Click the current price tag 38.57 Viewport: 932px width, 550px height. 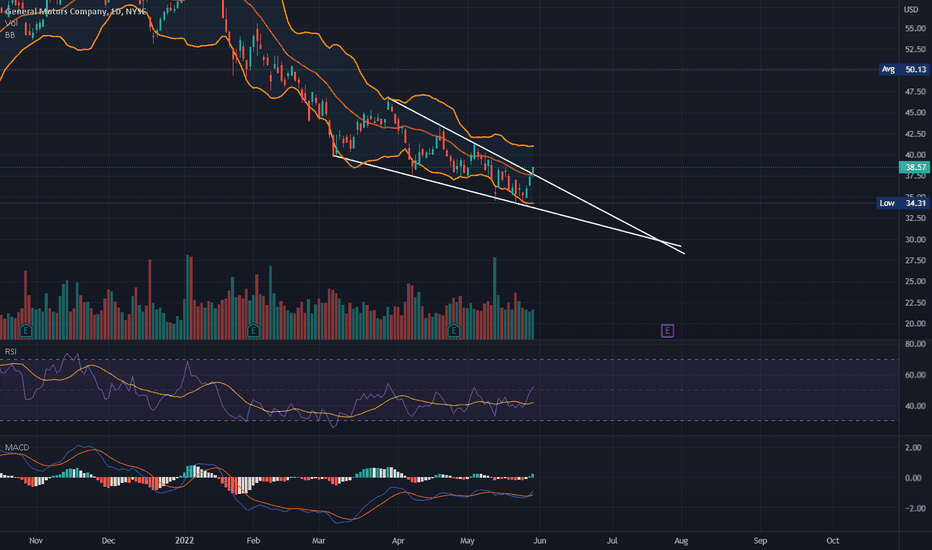915,167
